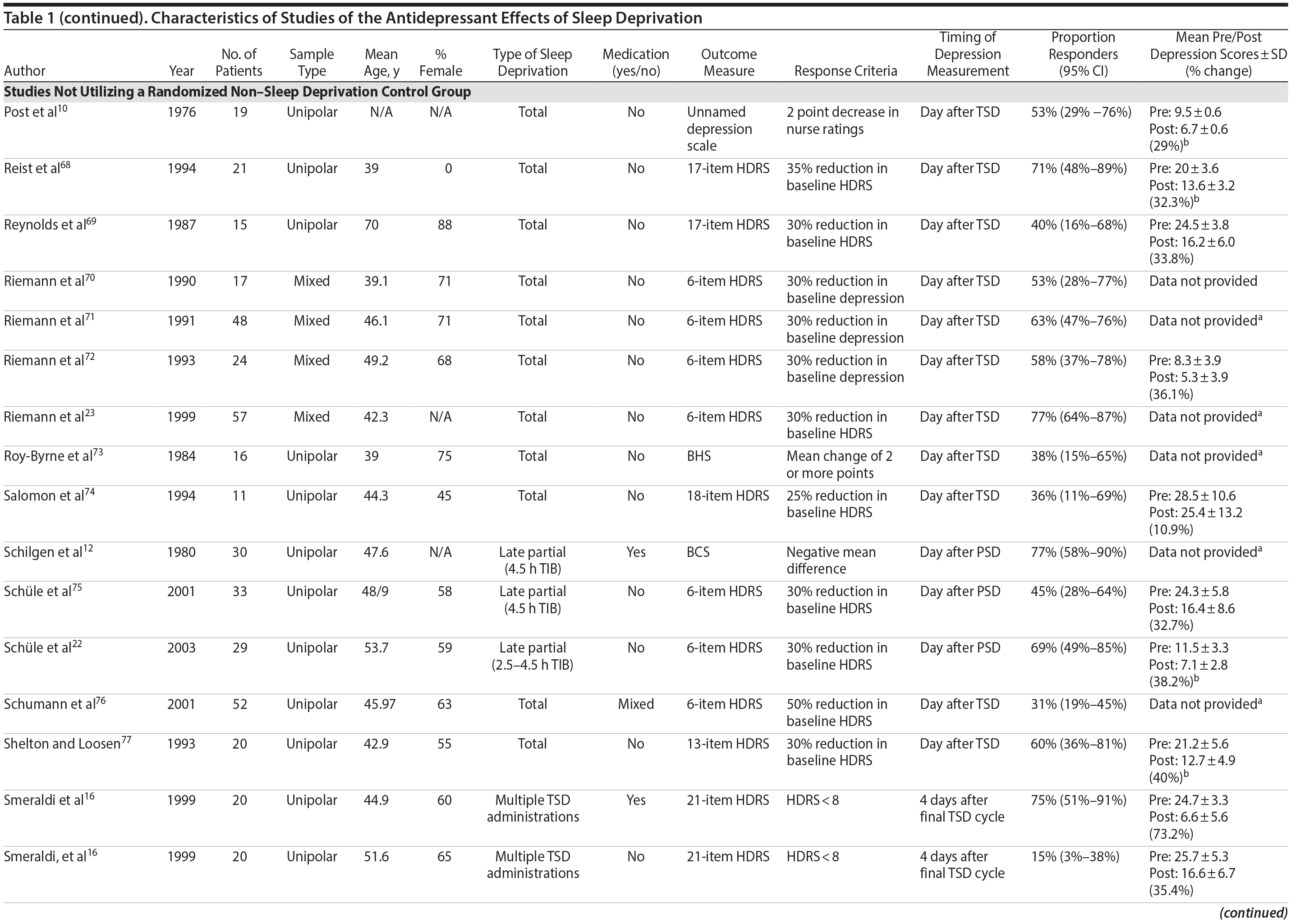Click the Outcome Measure column header
The image size is (1291, 924).
pyautogui.click(x=728, y=63)
